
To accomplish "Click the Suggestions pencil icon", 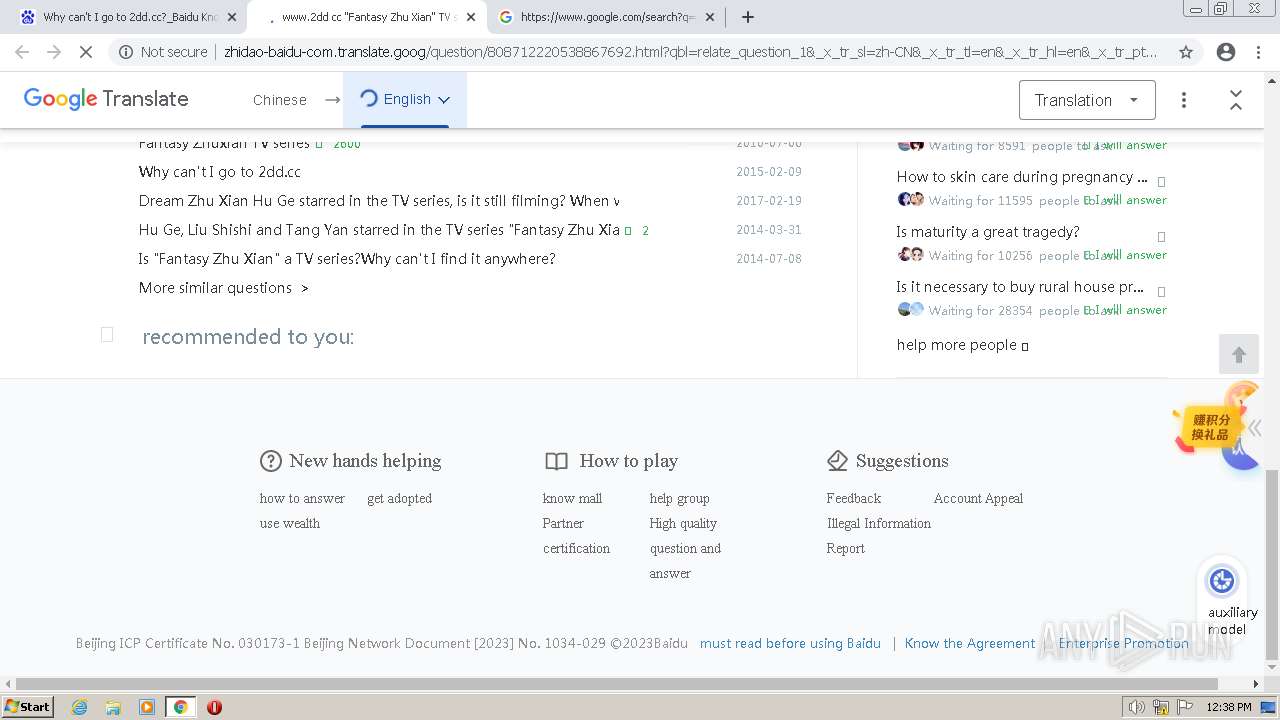I will [x=838, y=461].
